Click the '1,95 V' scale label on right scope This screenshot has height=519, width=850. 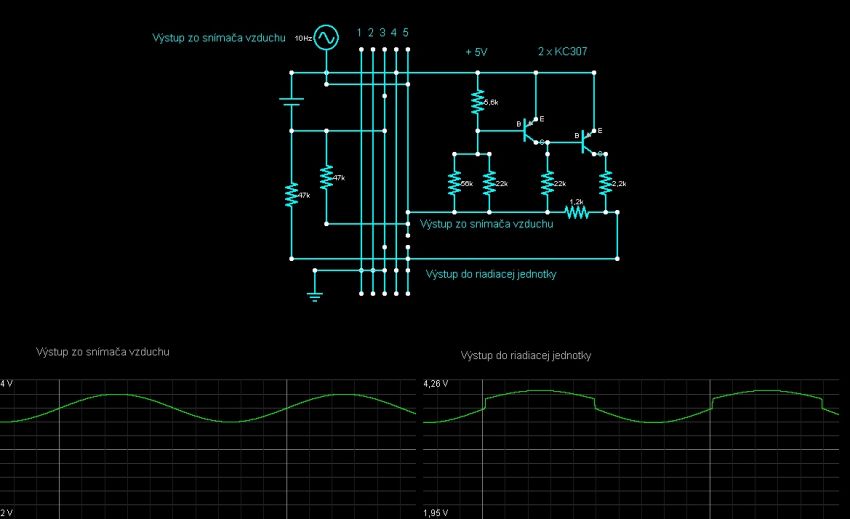pyautogui.click(x=436, y=512)
